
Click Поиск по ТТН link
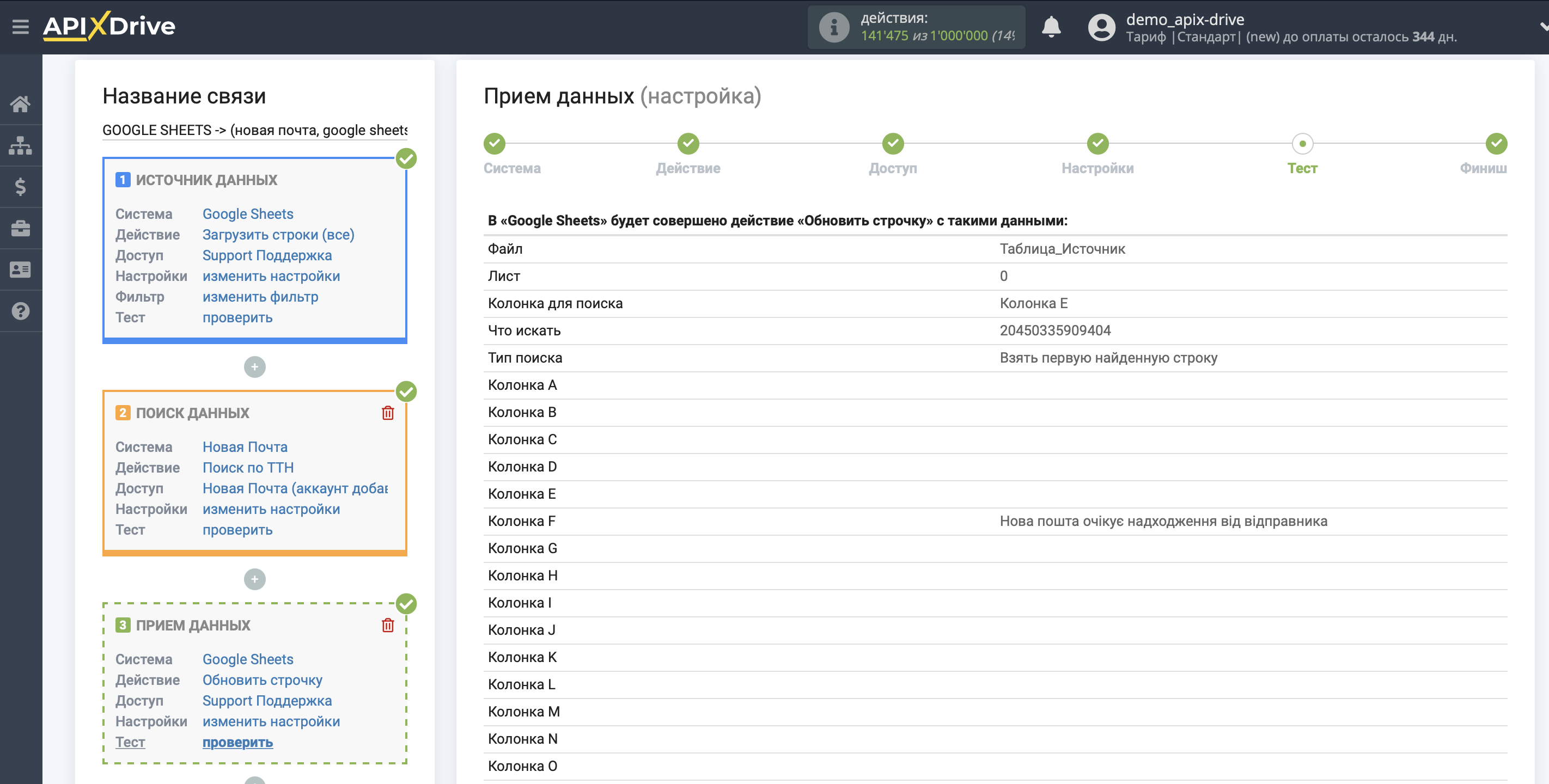tap(248, 468)
